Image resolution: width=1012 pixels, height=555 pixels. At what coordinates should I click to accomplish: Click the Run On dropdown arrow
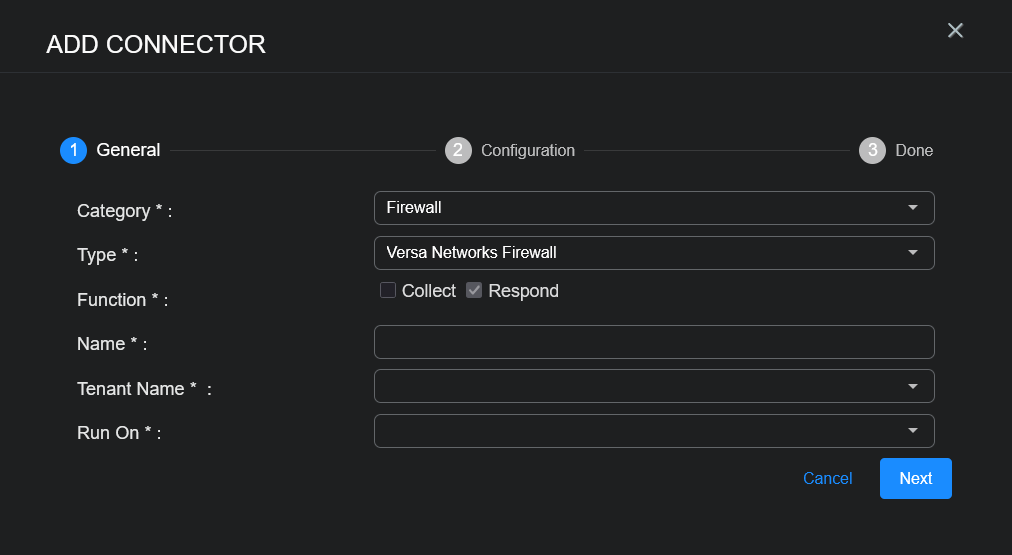(x=912, y=431)
